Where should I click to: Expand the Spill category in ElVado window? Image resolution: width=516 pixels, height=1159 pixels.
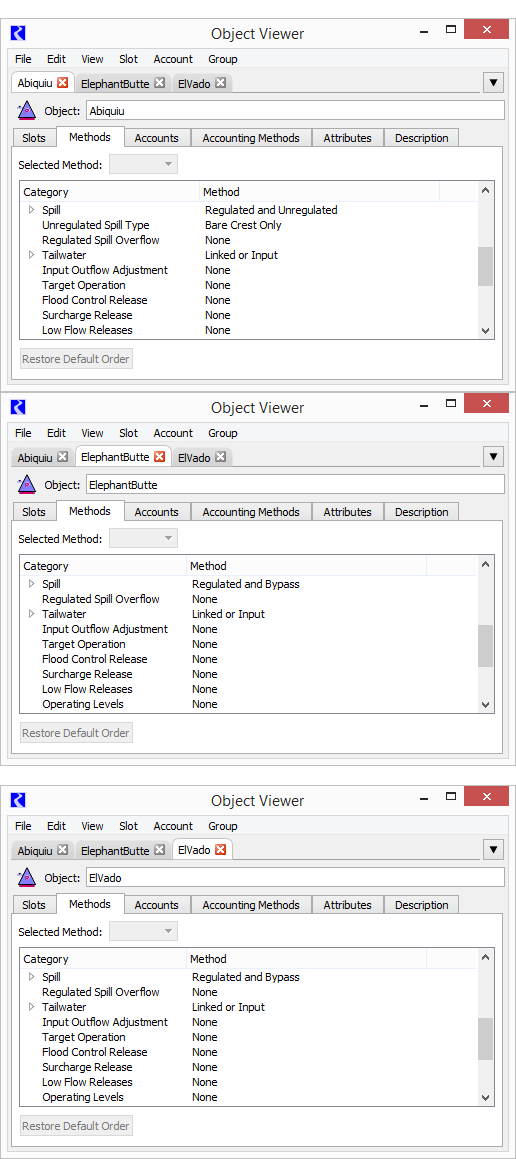point(32,977)
